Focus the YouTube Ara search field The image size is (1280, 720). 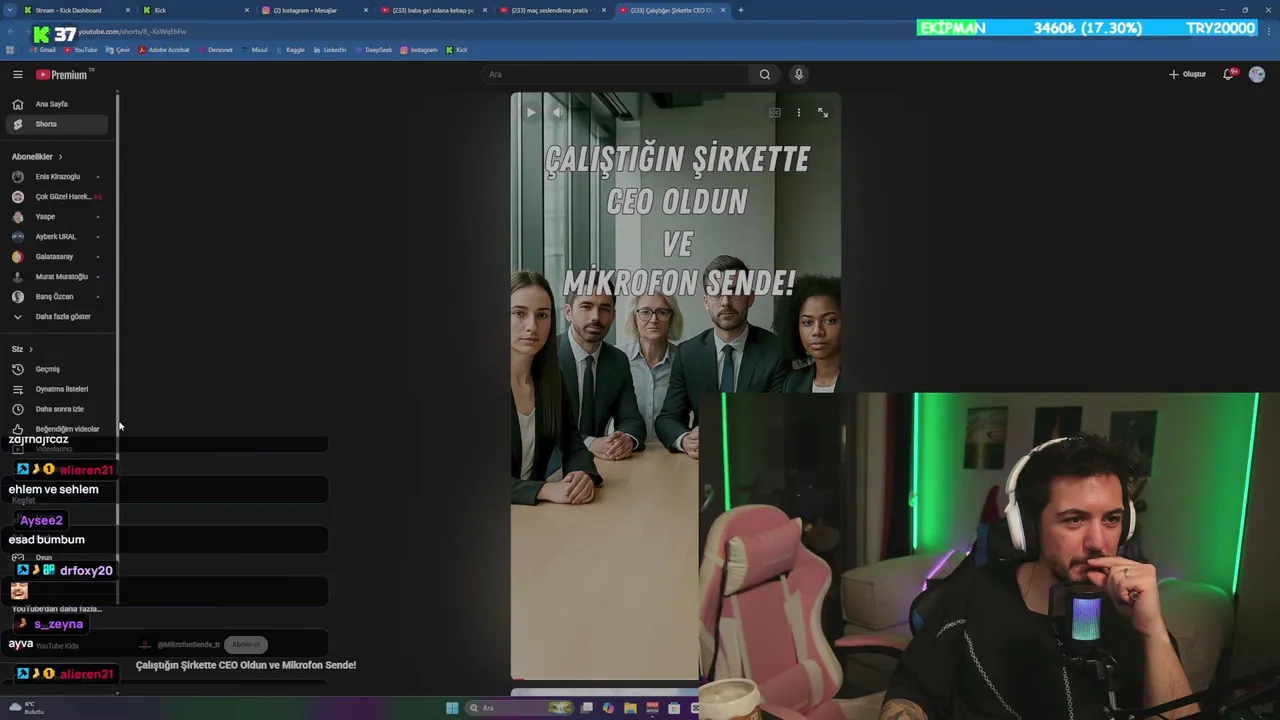click(615, 74)
